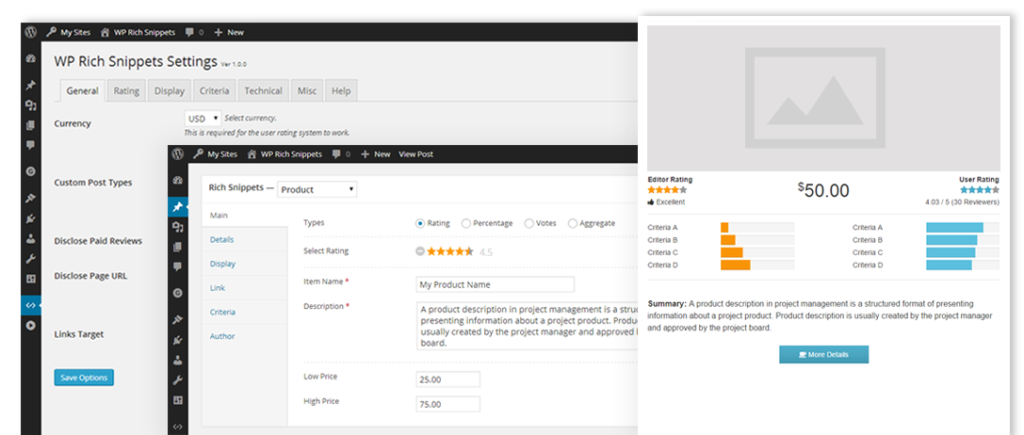Click the Save Options button
Viewport: 1024px width, 435px height.
(84, 378)
